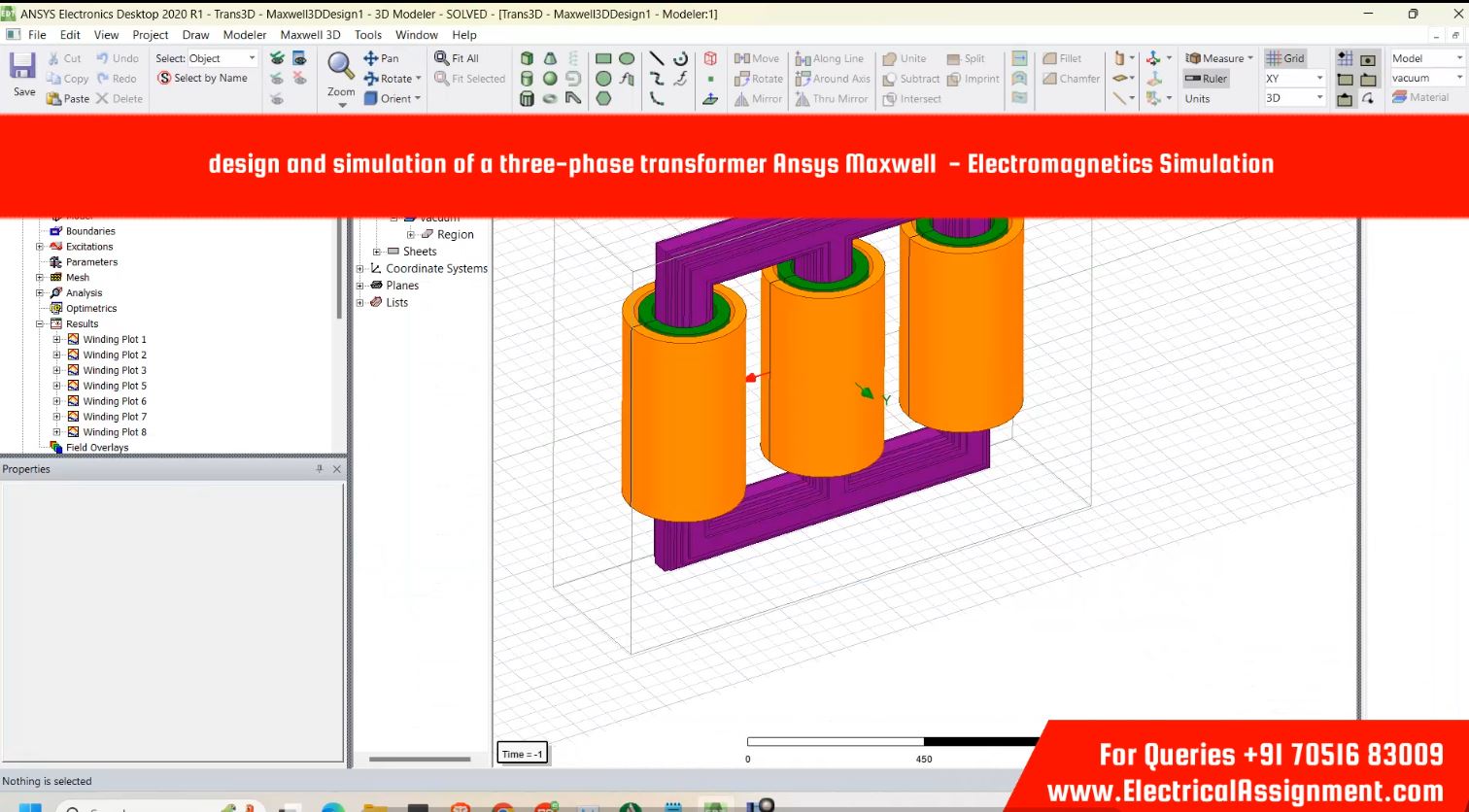This screenshot has height=812, width=1469.
Task: Open the Project menu
Action: coord(151,35)
